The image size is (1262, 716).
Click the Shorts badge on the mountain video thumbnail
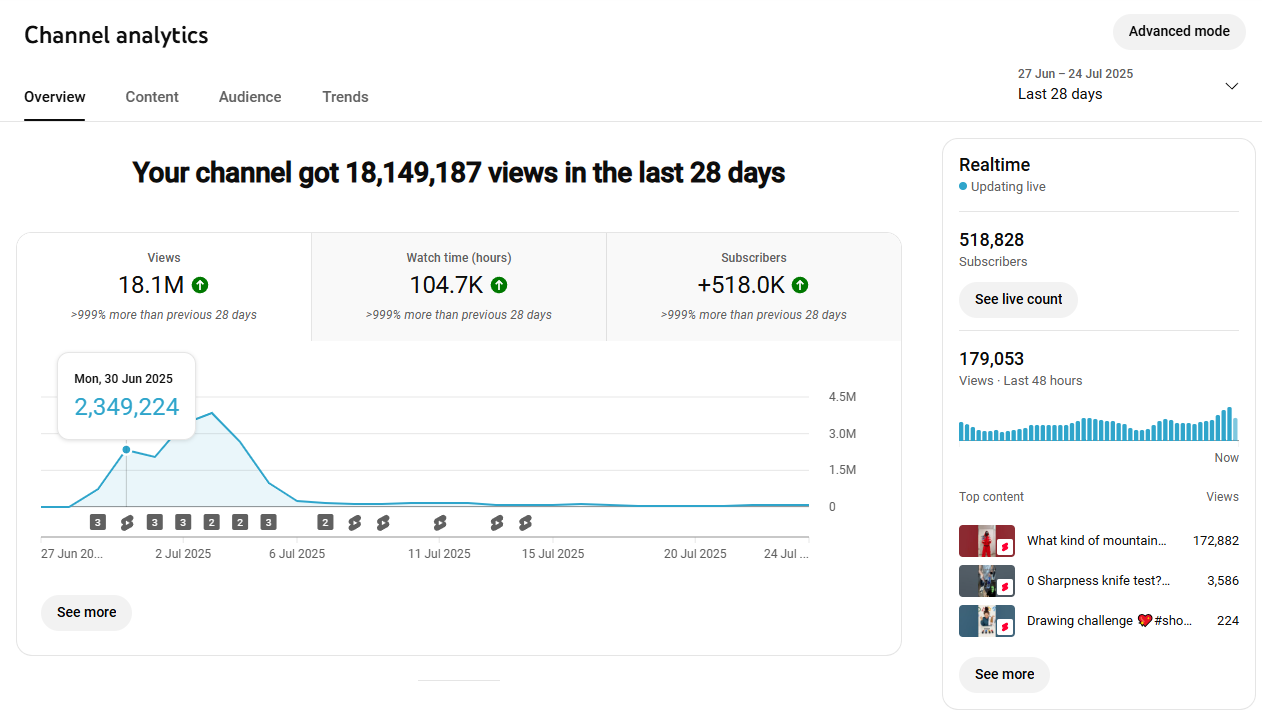pos(1005,547)
